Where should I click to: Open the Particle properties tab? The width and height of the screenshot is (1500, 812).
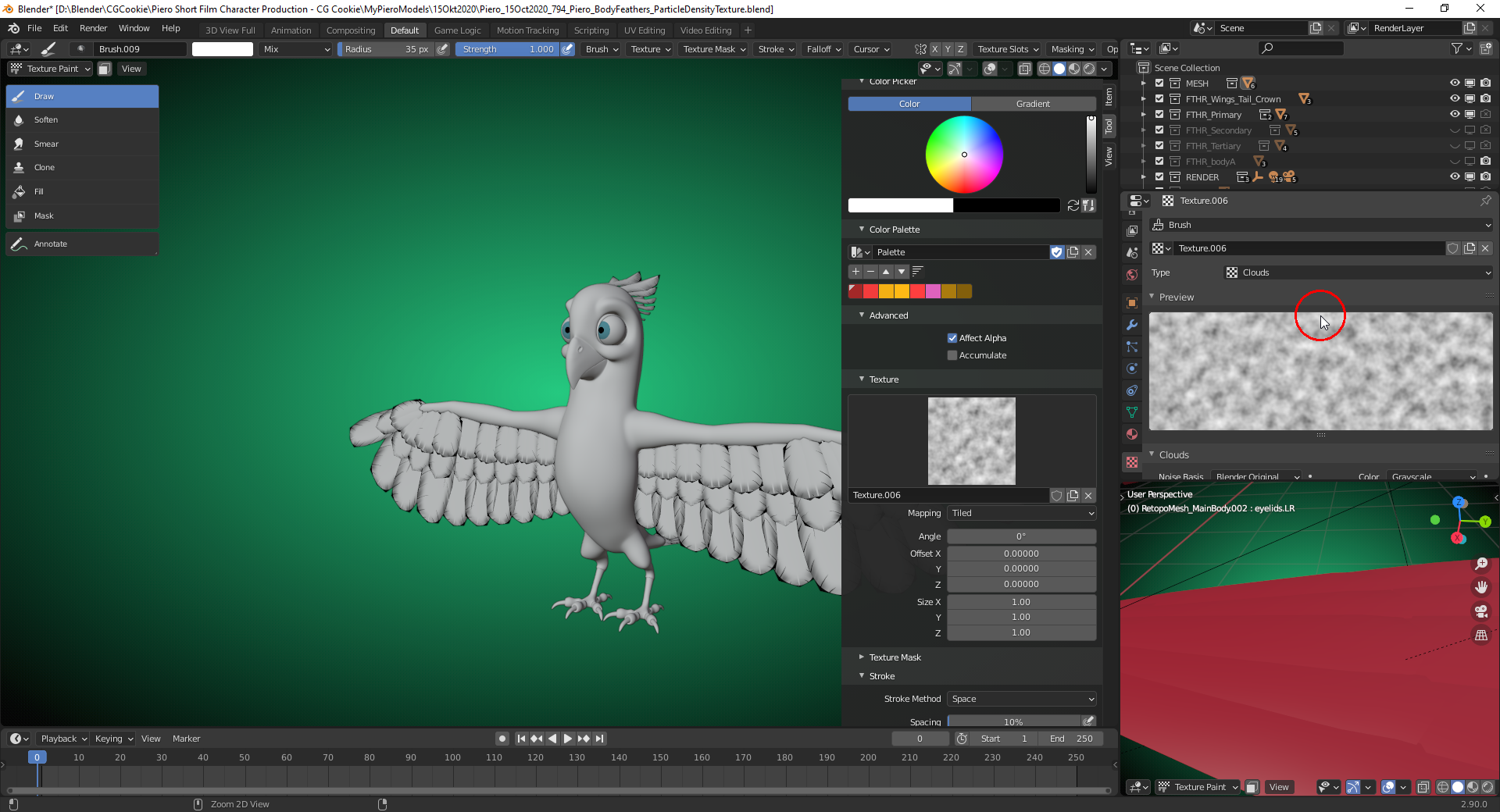pyautogui.click(x=1131, y=347)
